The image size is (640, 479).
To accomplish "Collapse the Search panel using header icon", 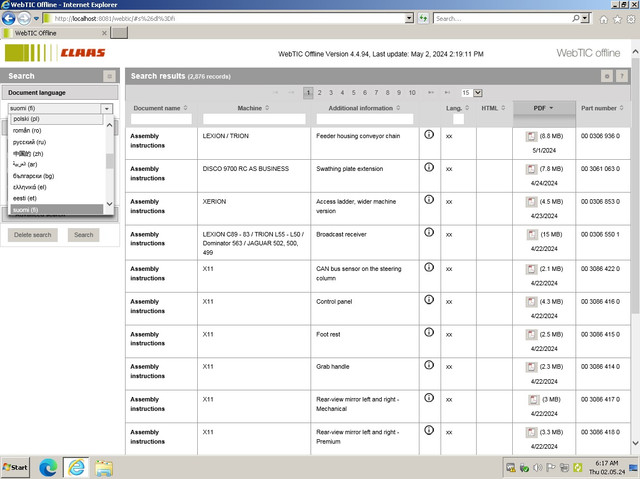I will [109, 76].
